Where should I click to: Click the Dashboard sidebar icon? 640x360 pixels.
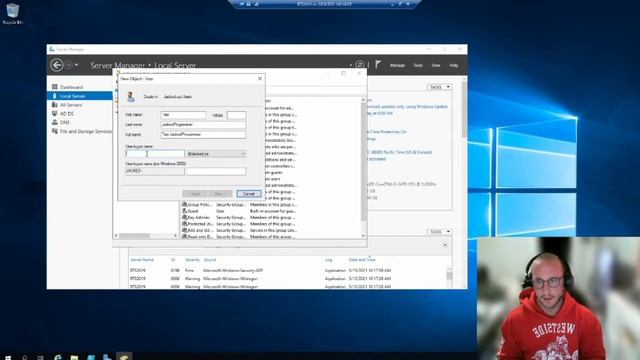(x=55, y=87)
